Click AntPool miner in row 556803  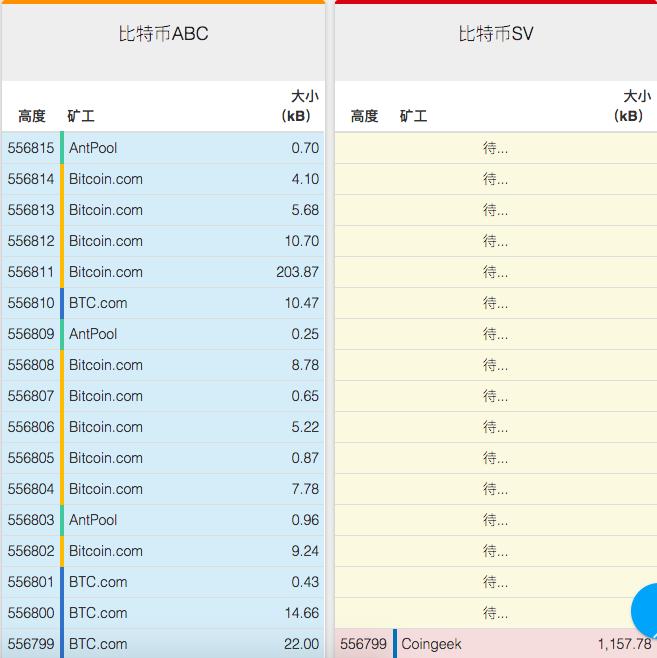(x=93, y=520)
